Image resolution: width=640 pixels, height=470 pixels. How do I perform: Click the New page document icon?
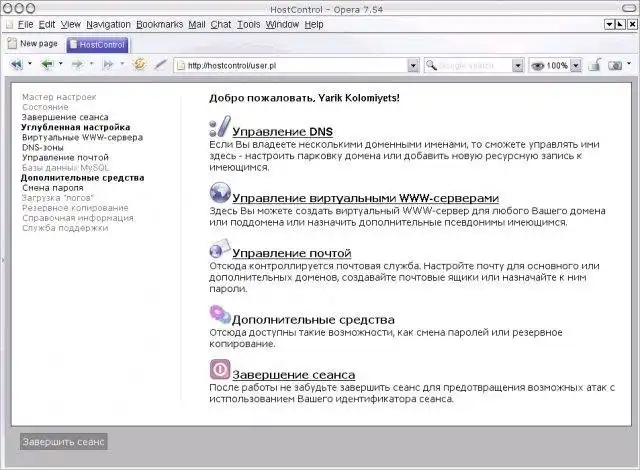click(12, 43)
